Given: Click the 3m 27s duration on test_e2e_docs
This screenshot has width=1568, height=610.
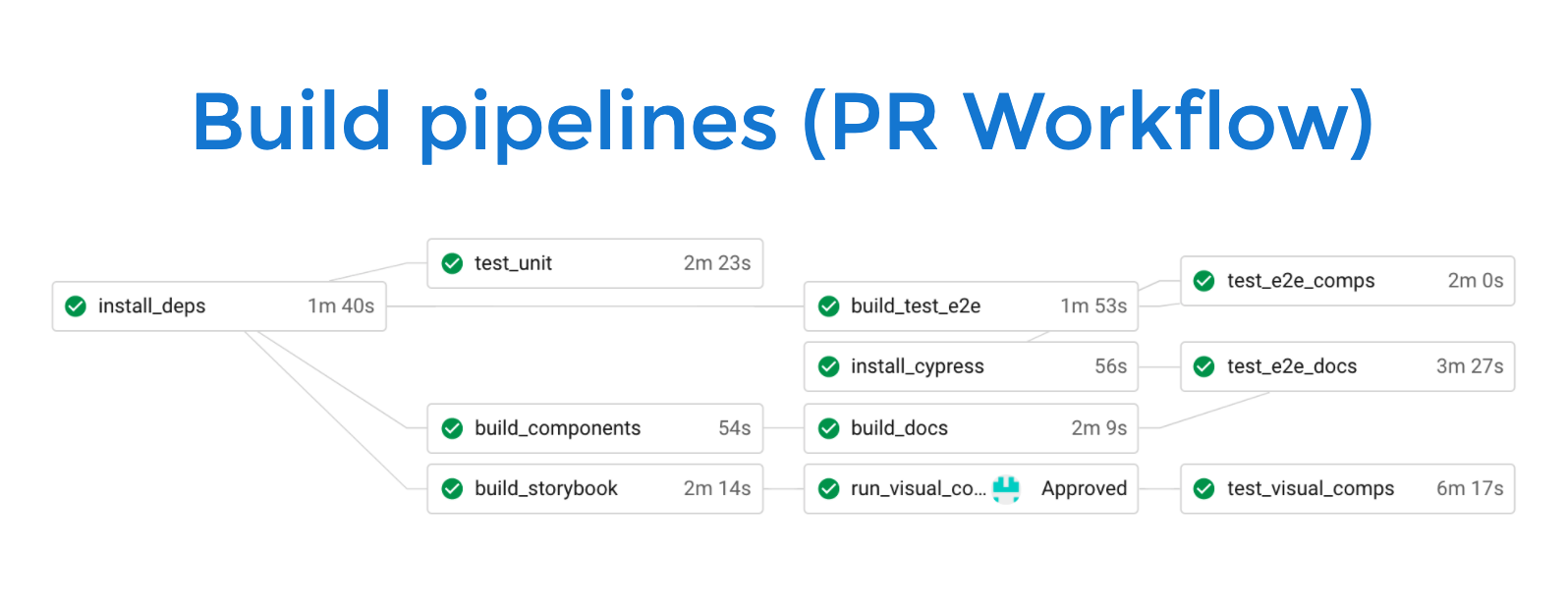Looking at the screenshot, I should click(x=1469, y=366).
